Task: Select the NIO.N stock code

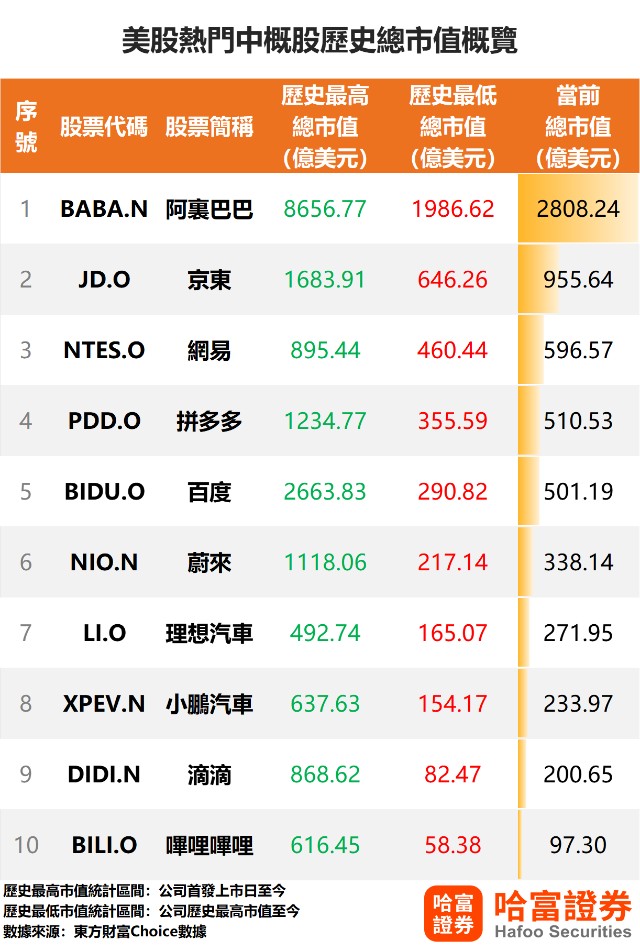Action: (x=104, y=562)
